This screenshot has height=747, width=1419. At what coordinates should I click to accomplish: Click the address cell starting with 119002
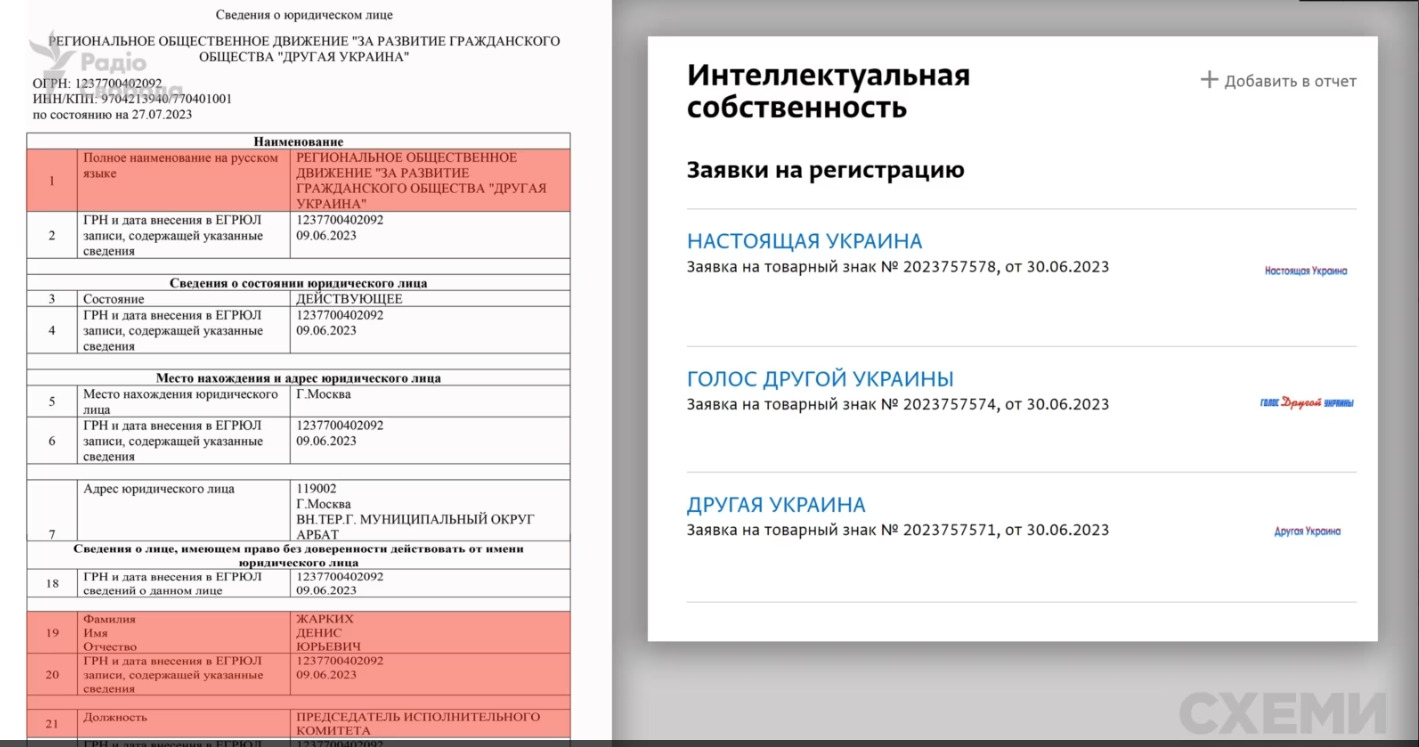coord(432,511)
